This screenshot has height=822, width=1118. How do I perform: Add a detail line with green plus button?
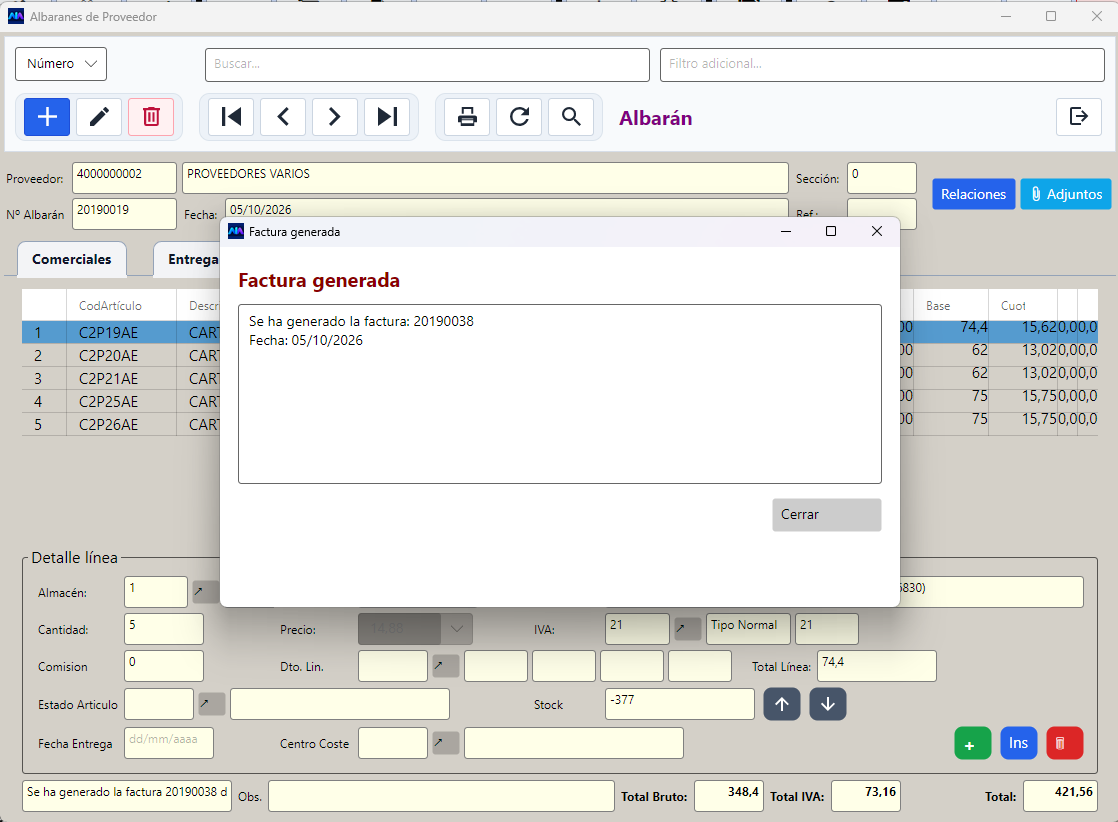tap(973, 744)
